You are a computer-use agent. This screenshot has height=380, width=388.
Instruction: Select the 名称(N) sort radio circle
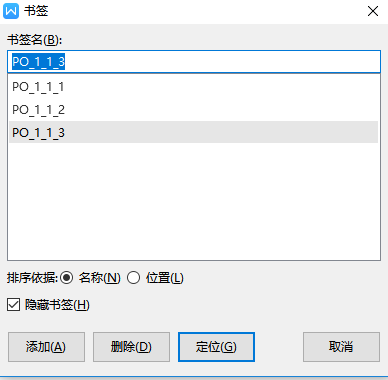[x=66, y=278]
